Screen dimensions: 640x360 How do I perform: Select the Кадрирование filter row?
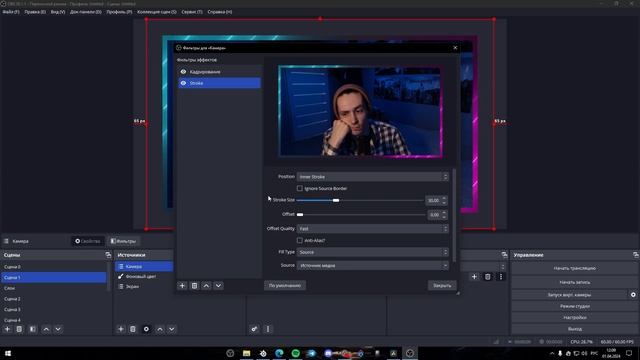pos(219,71)
